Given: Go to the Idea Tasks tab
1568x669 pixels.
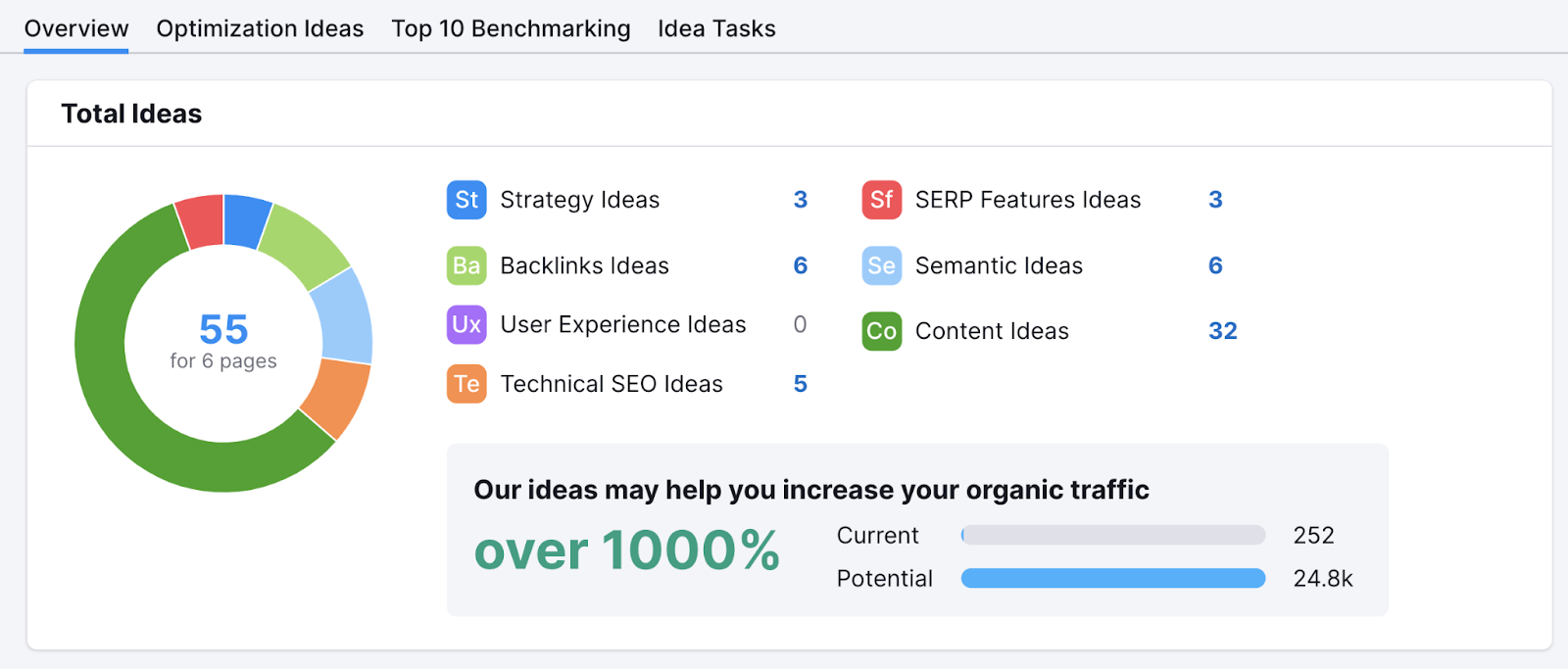Looking at the screenshot, I should coord(716,29).
